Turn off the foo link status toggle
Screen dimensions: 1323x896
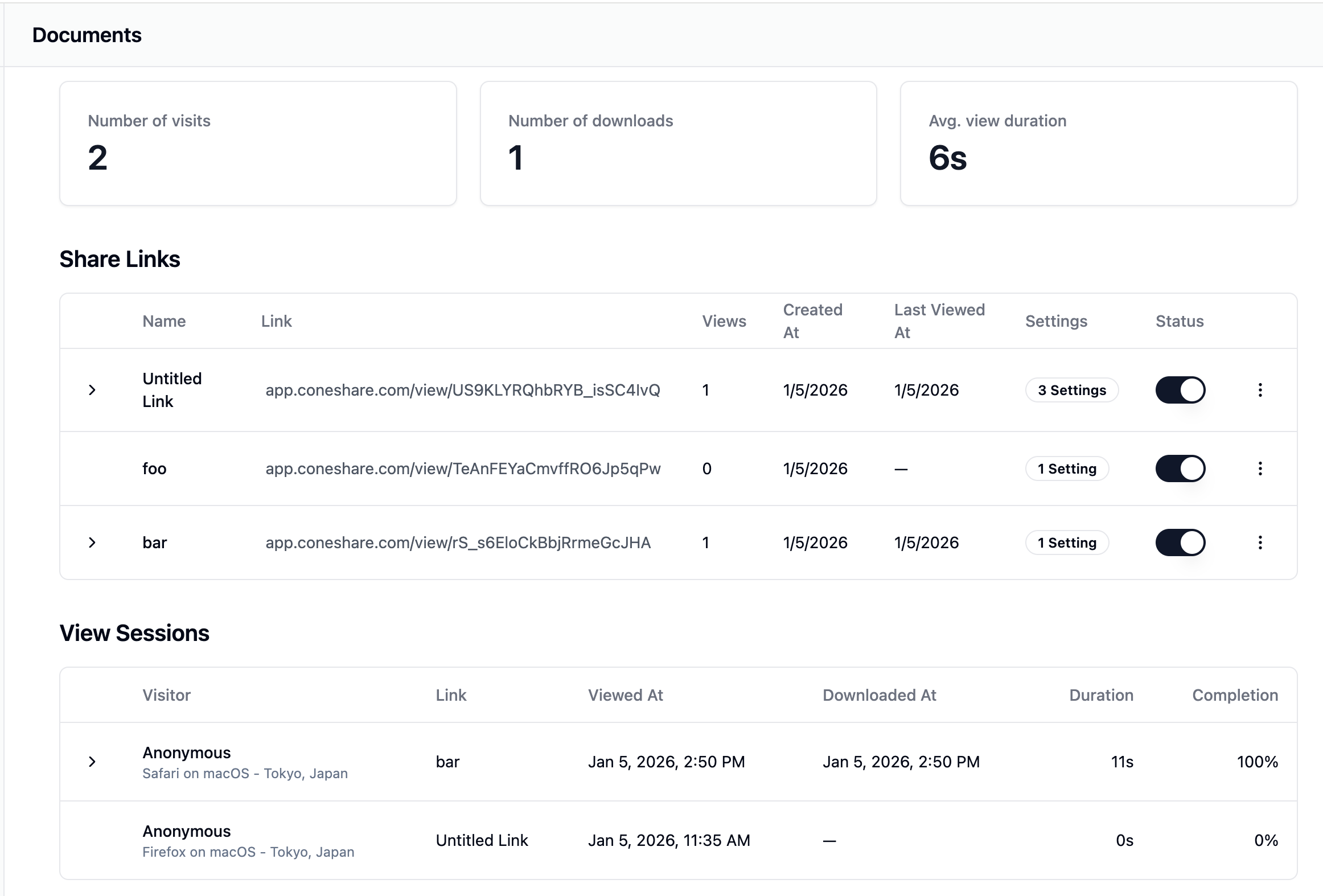coord(1180,468)
